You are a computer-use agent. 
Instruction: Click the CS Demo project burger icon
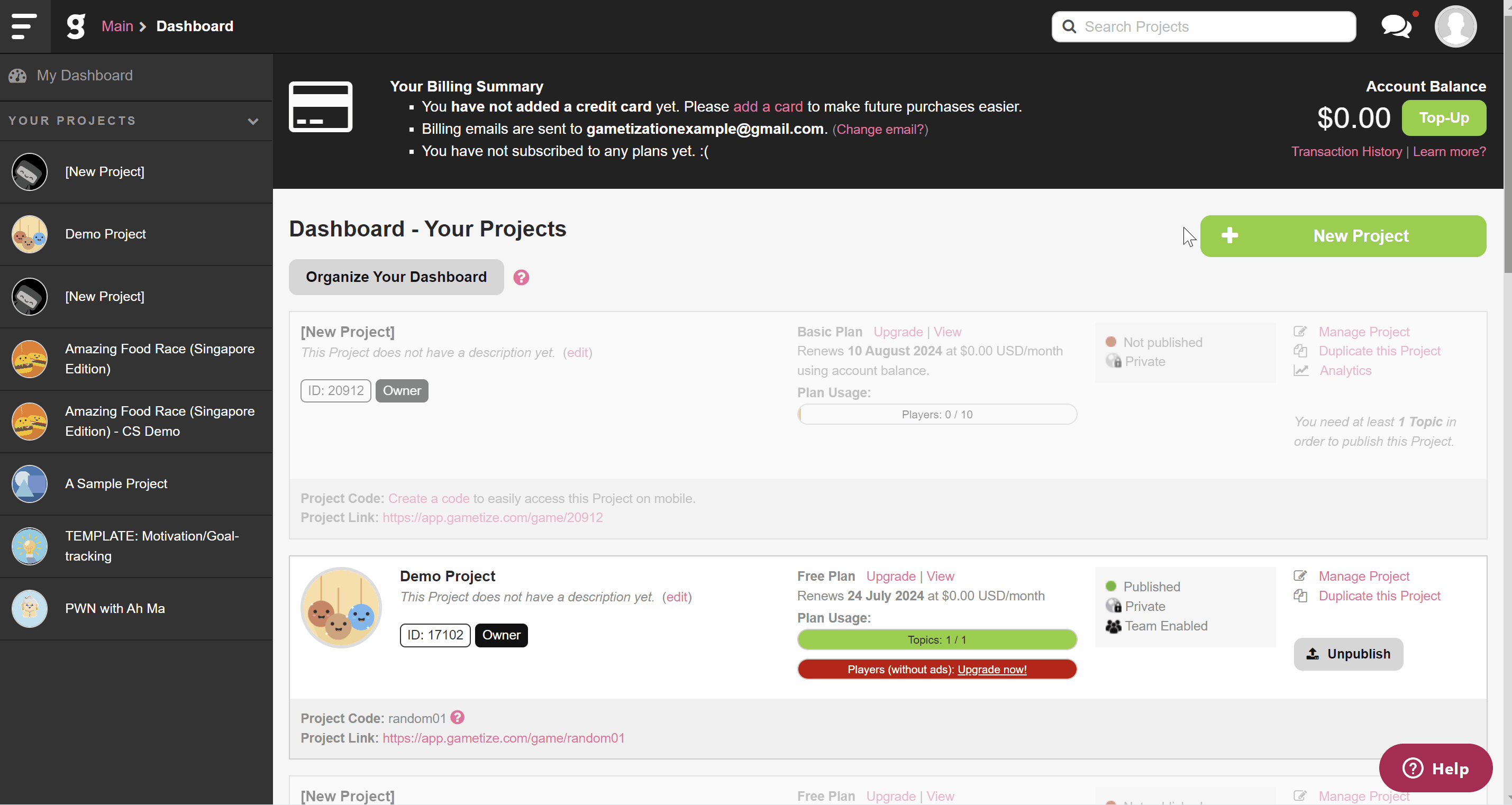29,421
